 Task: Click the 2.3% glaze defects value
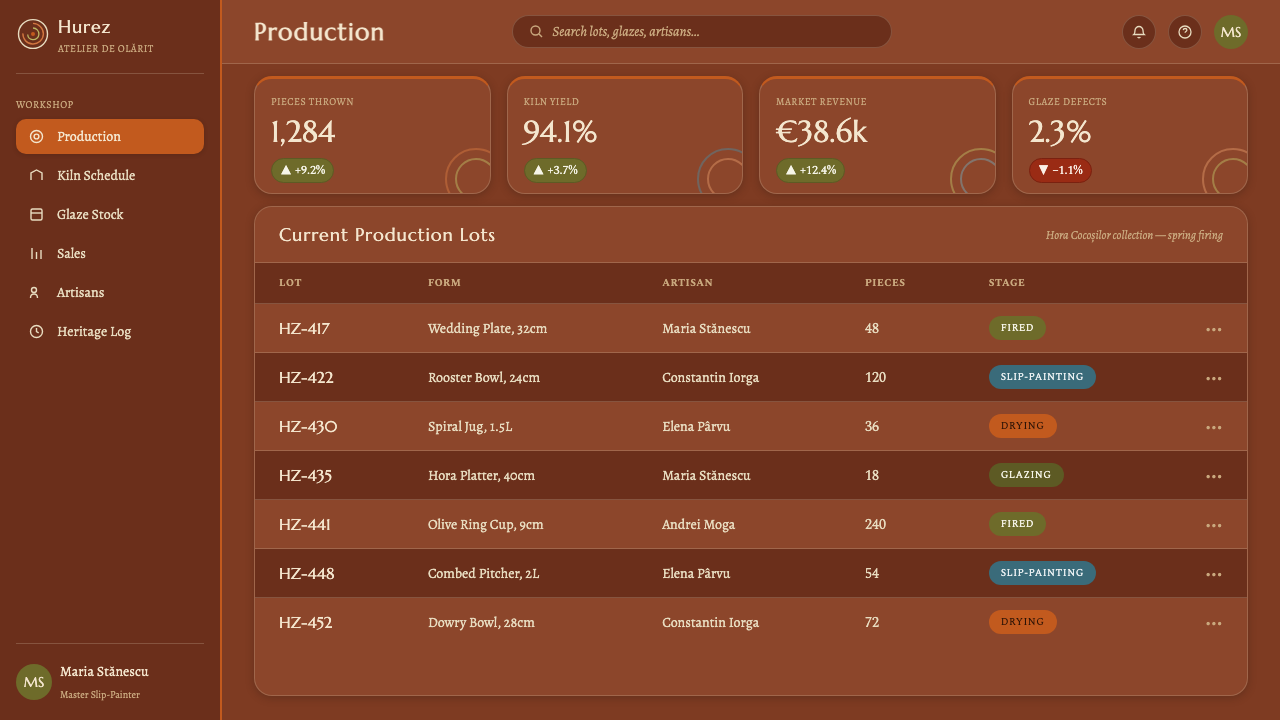1059,132
